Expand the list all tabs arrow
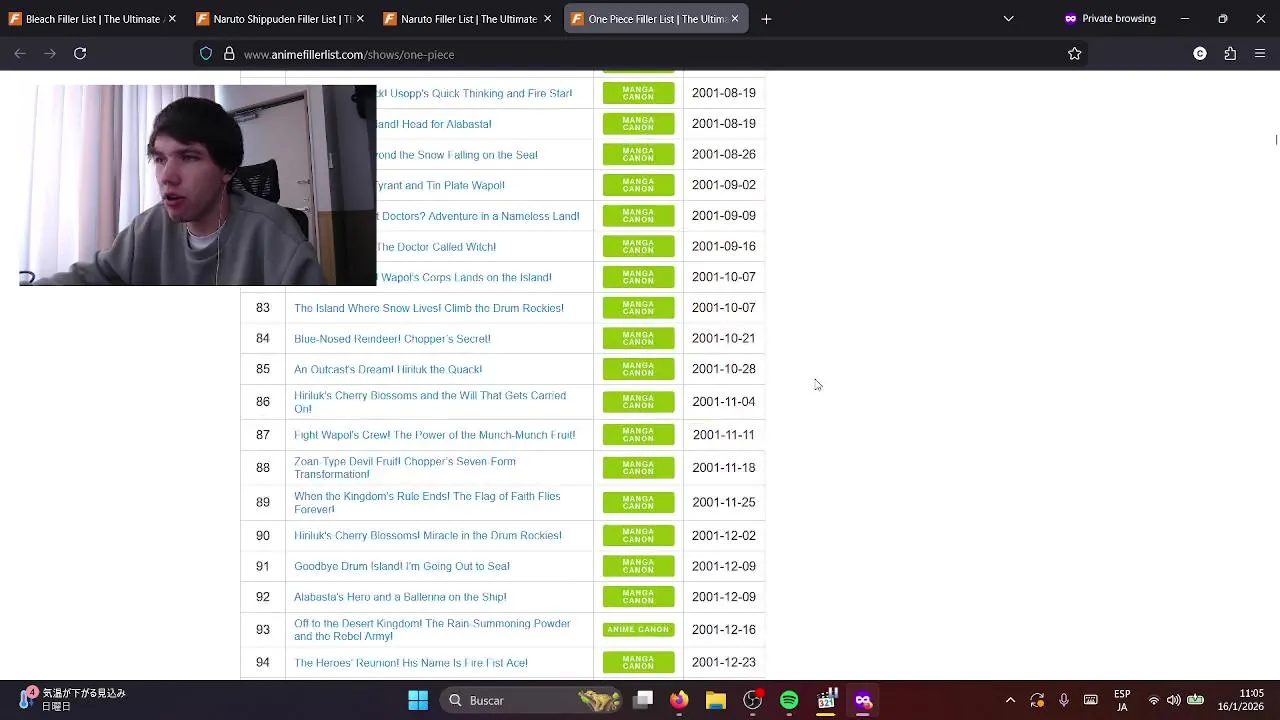1280x720 pixels. coord(1009,19)
